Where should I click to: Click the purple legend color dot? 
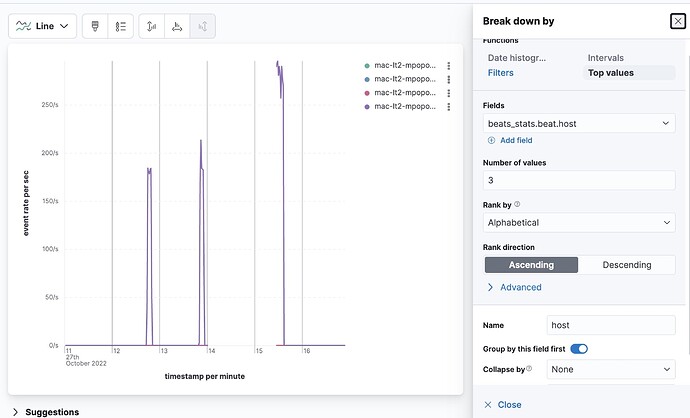pyautogui.click(x=367, y=106)
